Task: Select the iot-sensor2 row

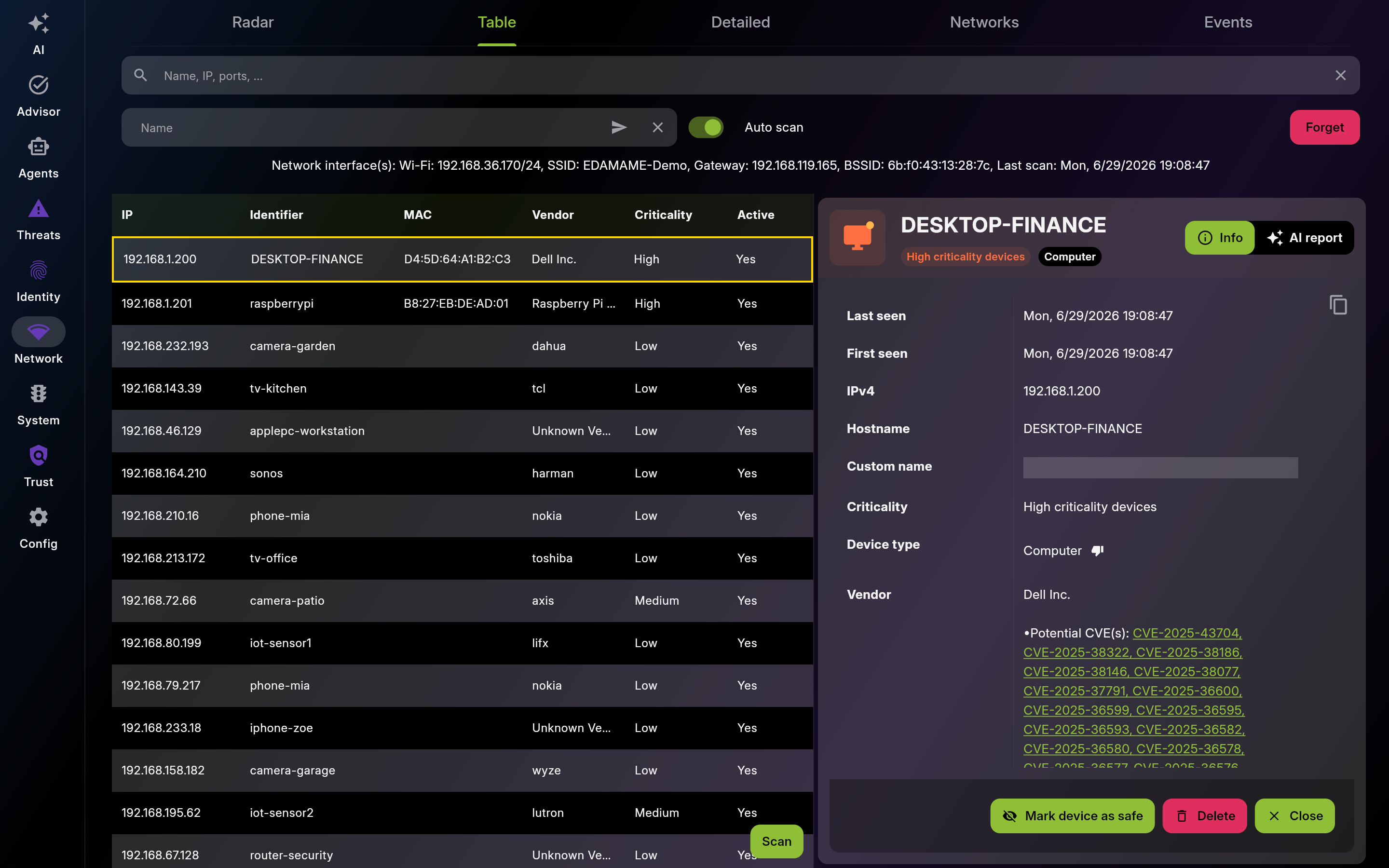Action: (462, 814)
